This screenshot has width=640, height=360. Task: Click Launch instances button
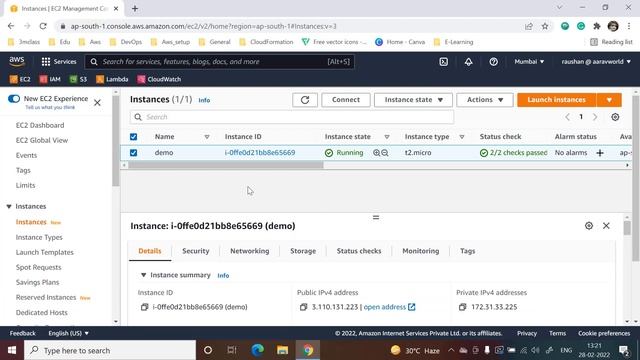tap(557, 100)
